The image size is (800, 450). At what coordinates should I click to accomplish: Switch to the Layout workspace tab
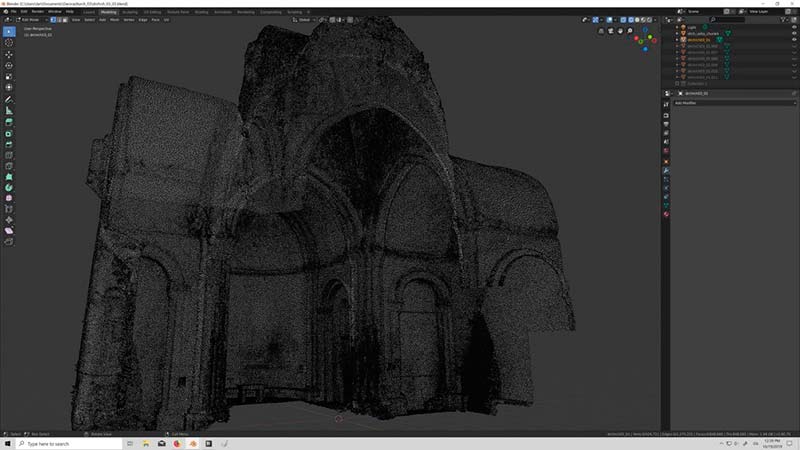point(89,12)
